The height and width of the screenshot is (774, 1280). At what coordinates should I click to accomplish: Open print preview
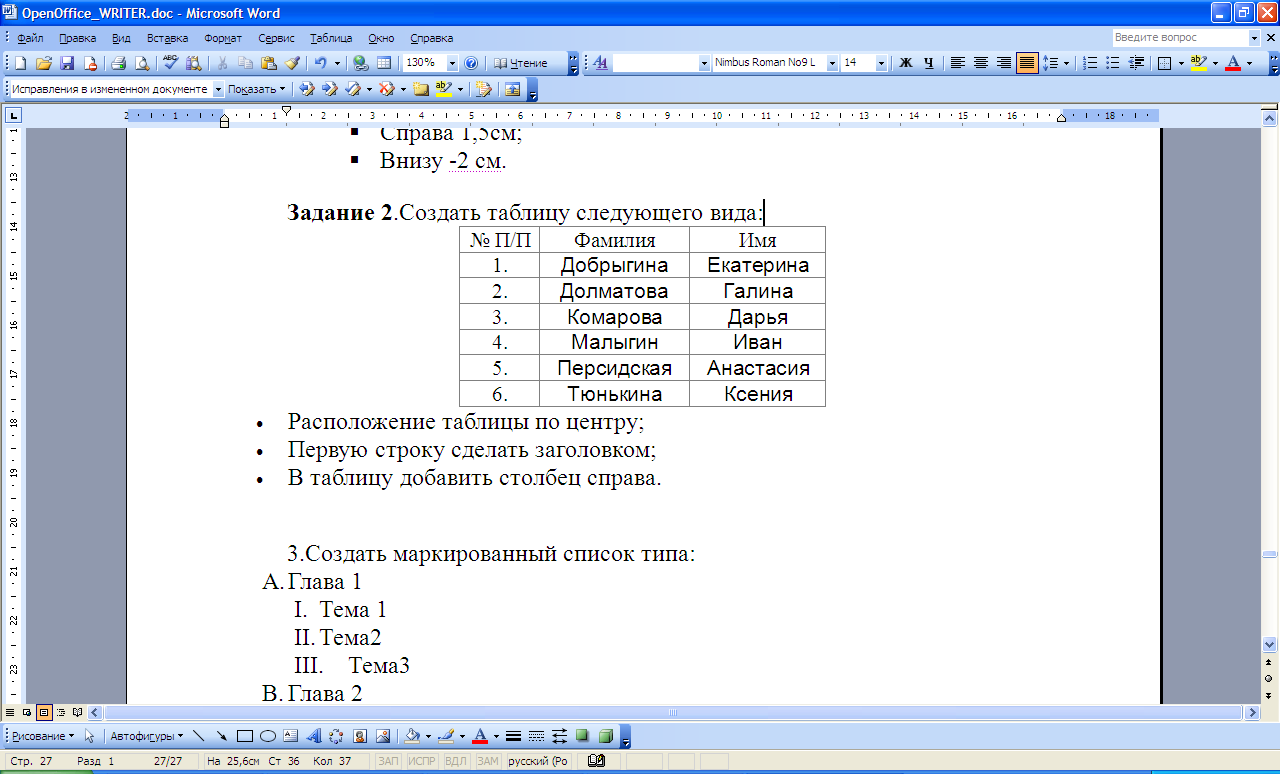pos(142,63)
